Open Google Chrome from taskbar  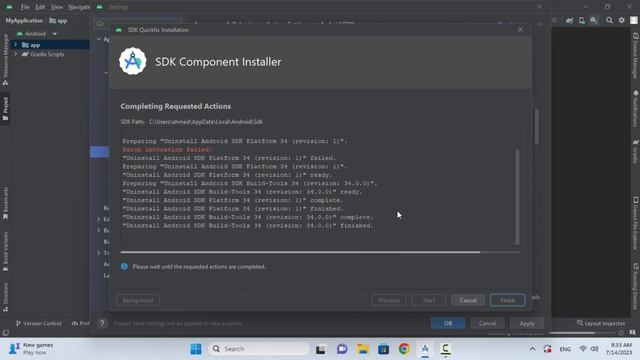pyautogui.click(x=404, y=349)
